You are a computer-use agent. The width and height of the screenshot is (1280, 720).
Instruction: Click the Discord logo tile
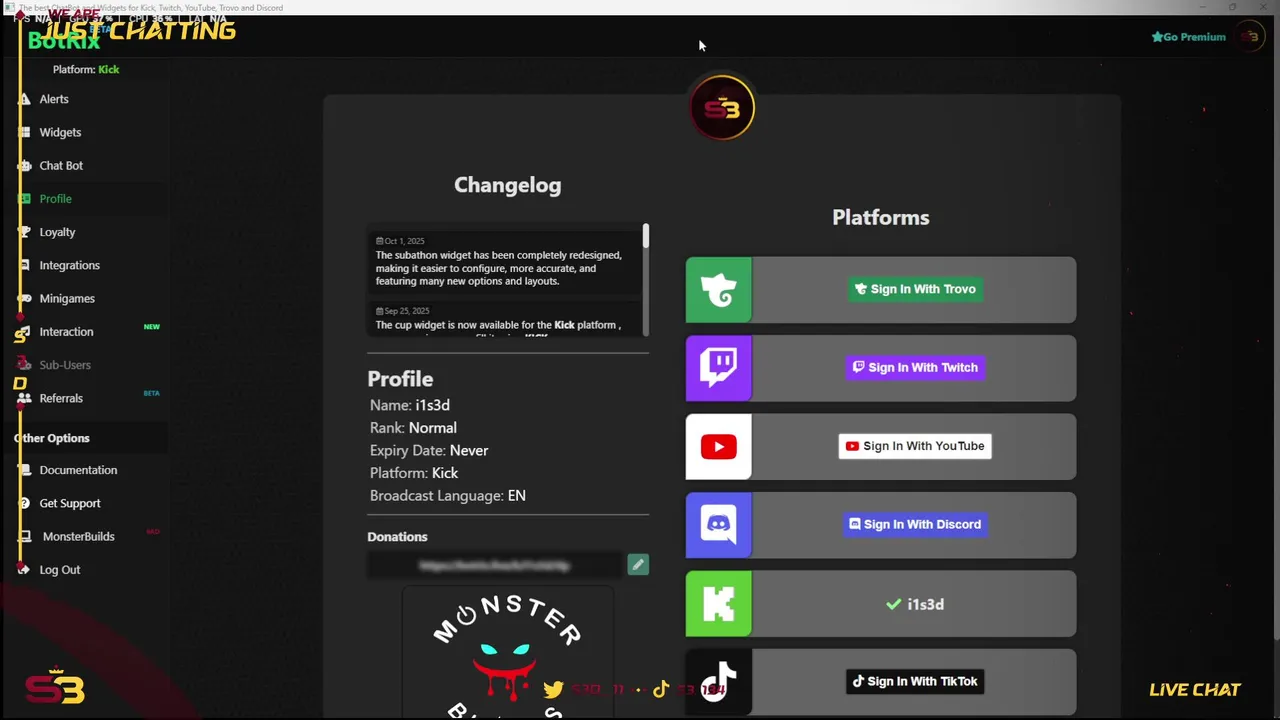(x=718, y=525)
